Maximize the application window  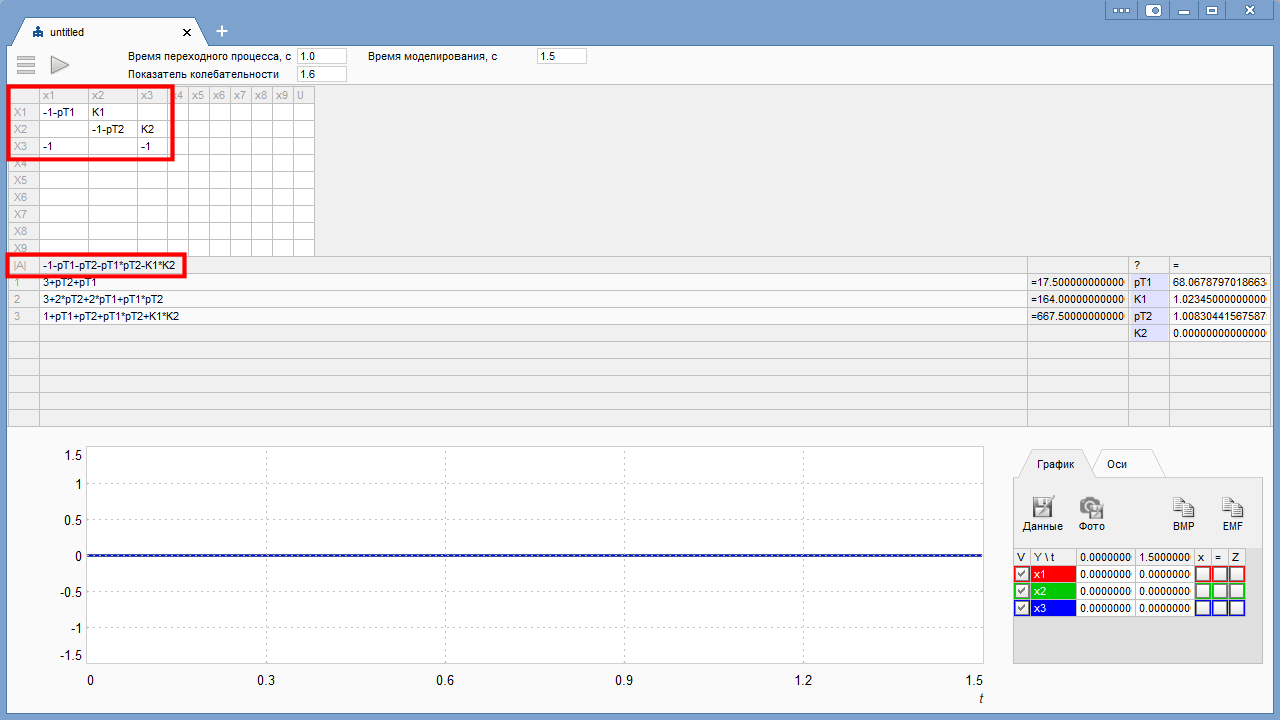1212,10
